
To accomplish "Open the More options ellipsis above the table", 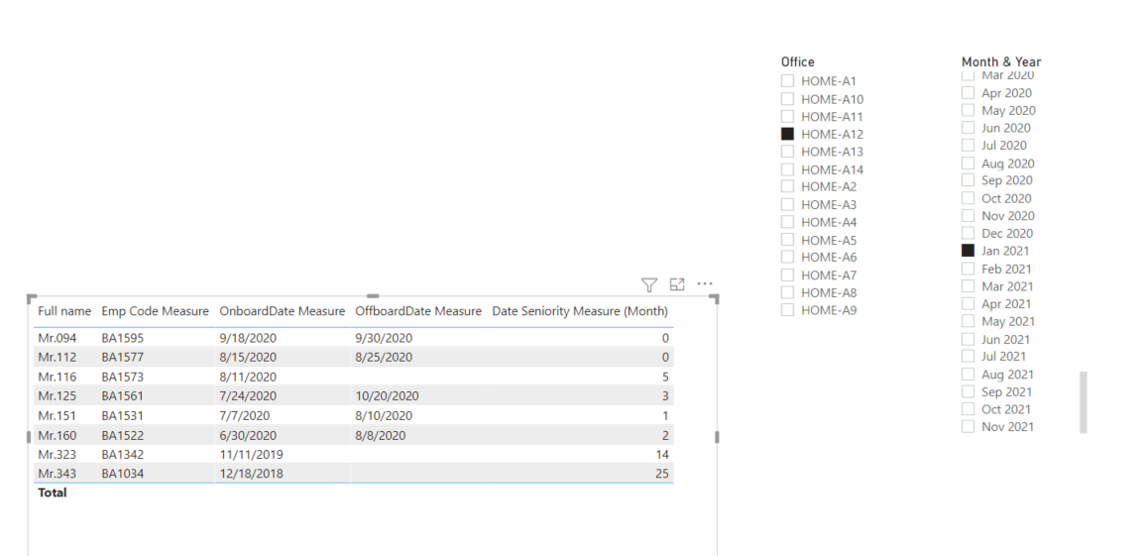I will (x=705, y=284).
